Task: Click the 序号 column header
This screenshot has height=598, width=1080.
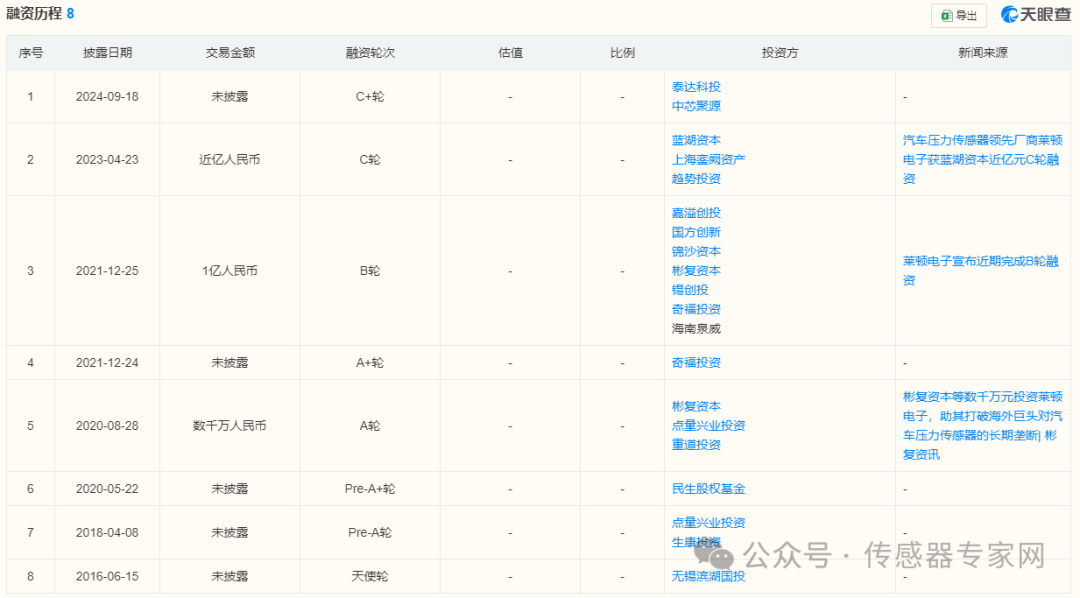Action: (x=30, y=53)
